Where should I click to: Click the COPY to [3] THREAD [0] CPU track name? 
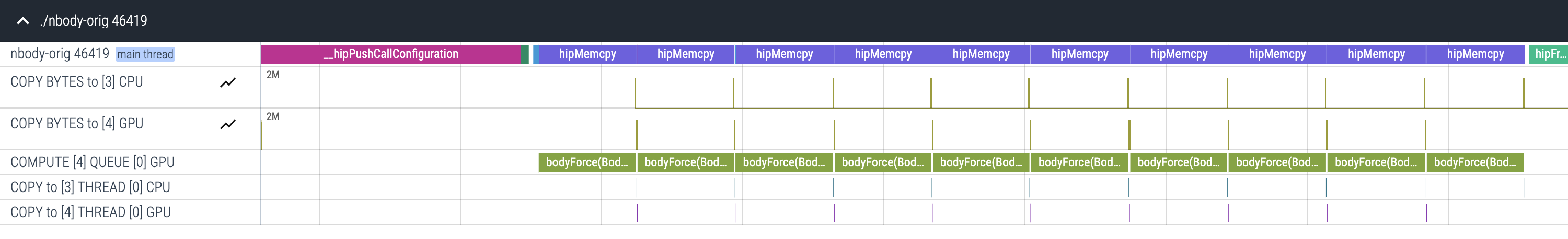pyautogui.click(x=90, y=187)
